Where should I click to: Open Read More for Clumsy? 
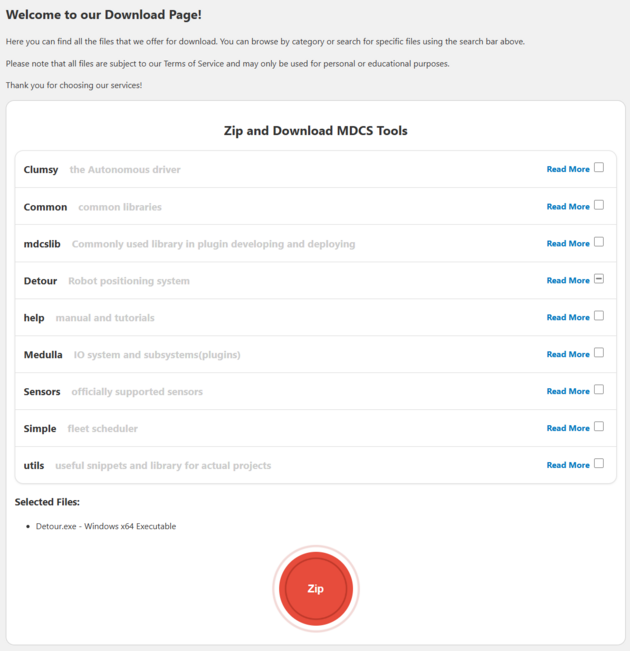[568, 170]
